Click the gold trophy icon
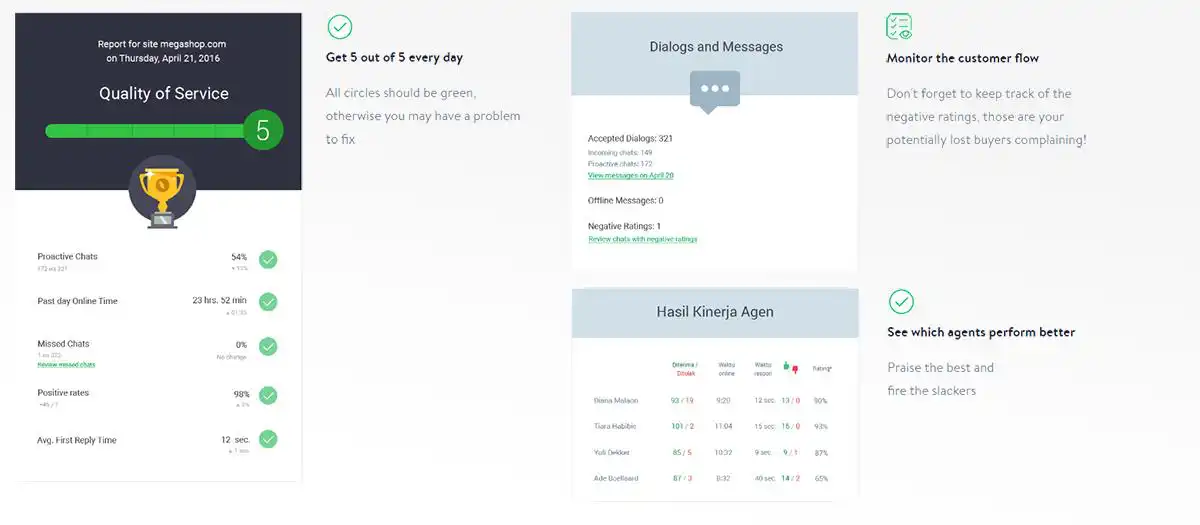 [162, 192]
